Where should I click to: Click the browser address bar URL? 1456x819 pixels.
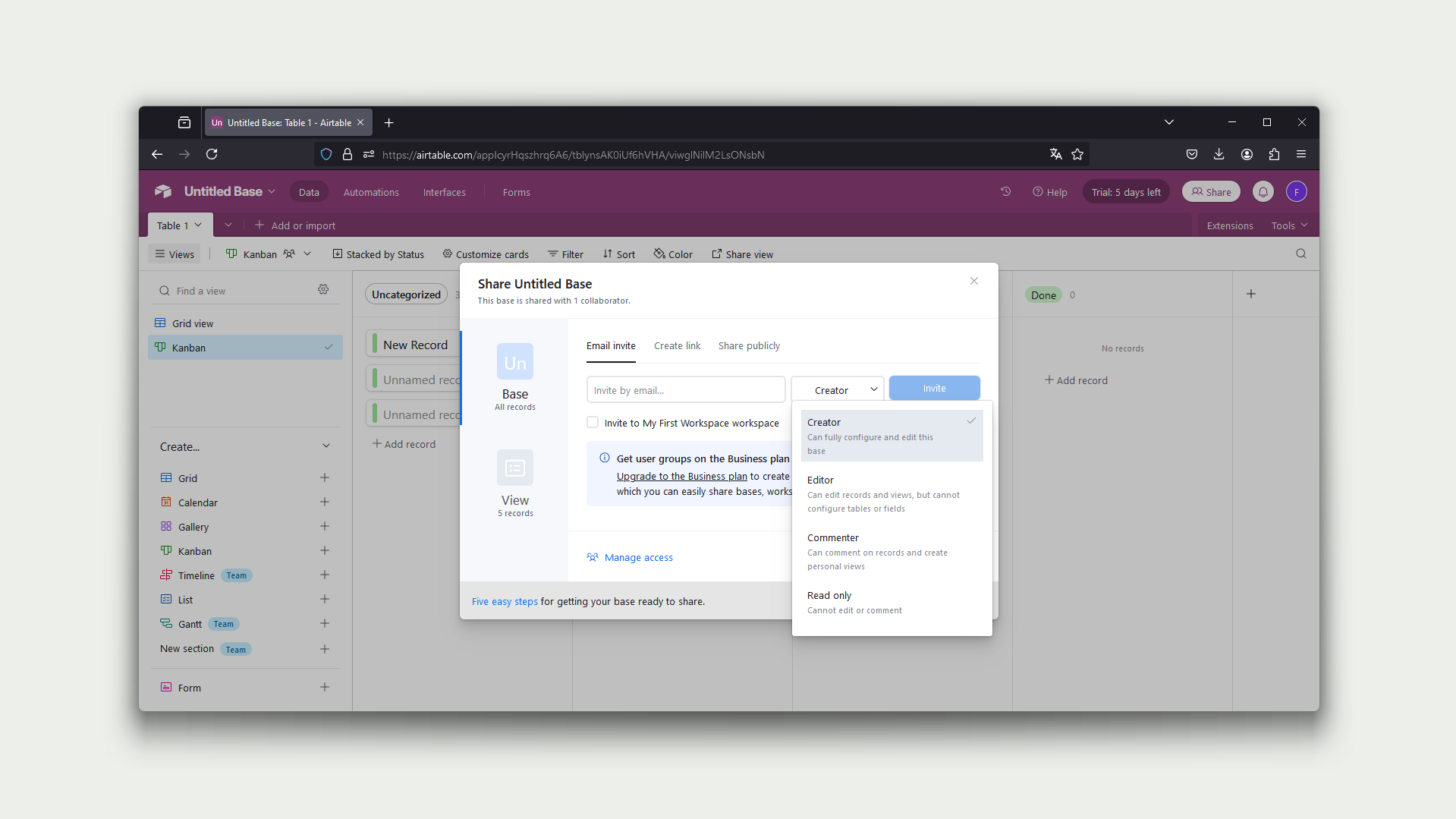click(573, 155)
